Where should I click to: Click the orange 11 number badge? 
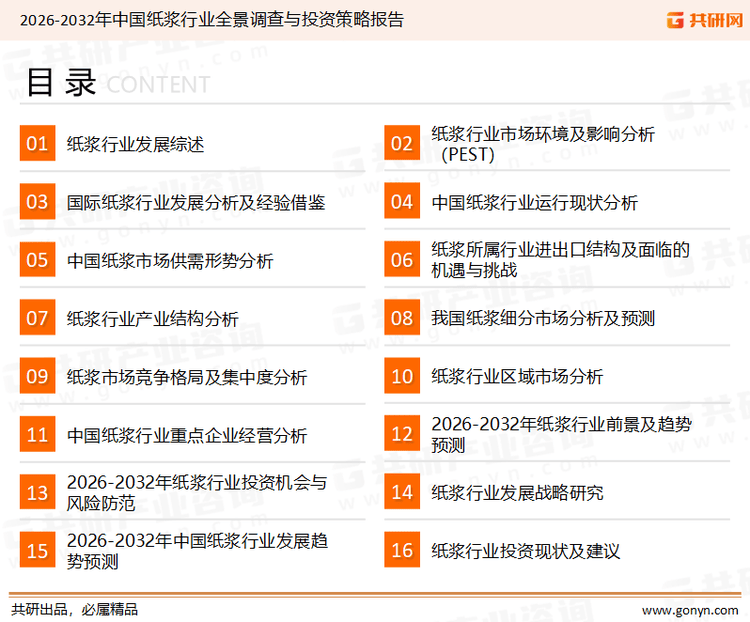coord(37,435)
